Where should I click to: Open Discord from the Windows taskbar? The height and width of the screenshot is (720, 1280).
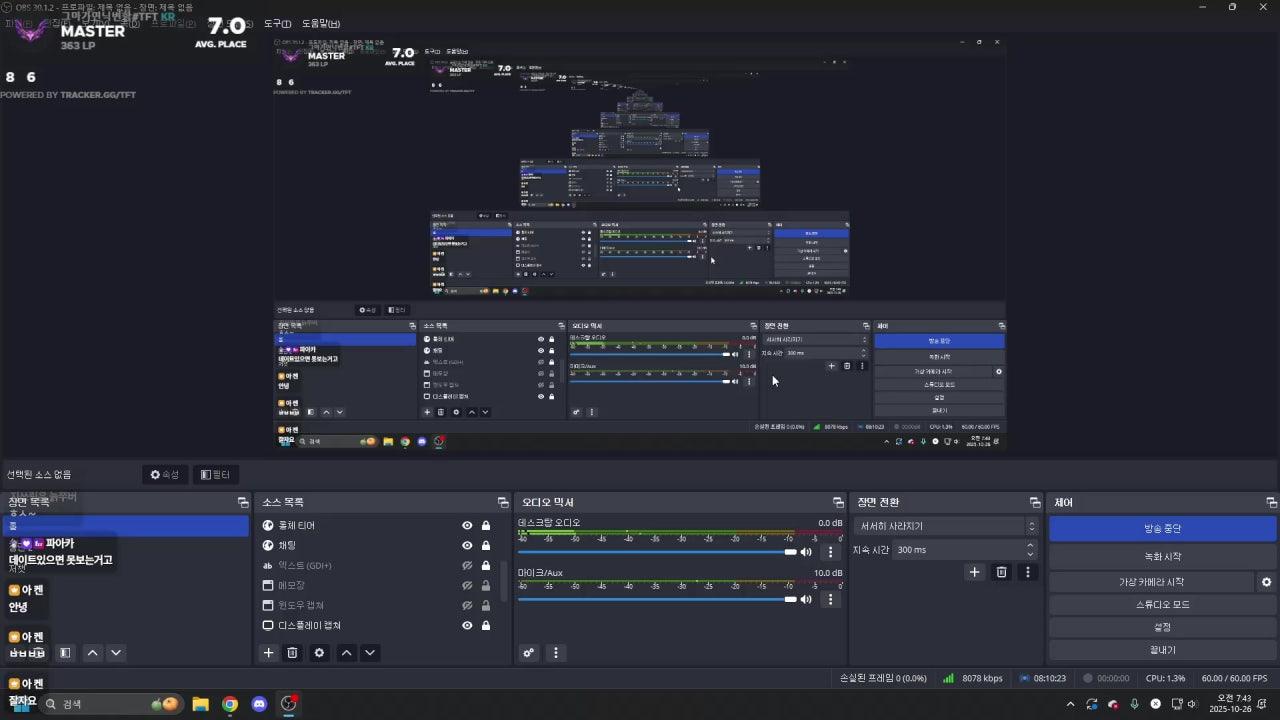click(260, 704)
